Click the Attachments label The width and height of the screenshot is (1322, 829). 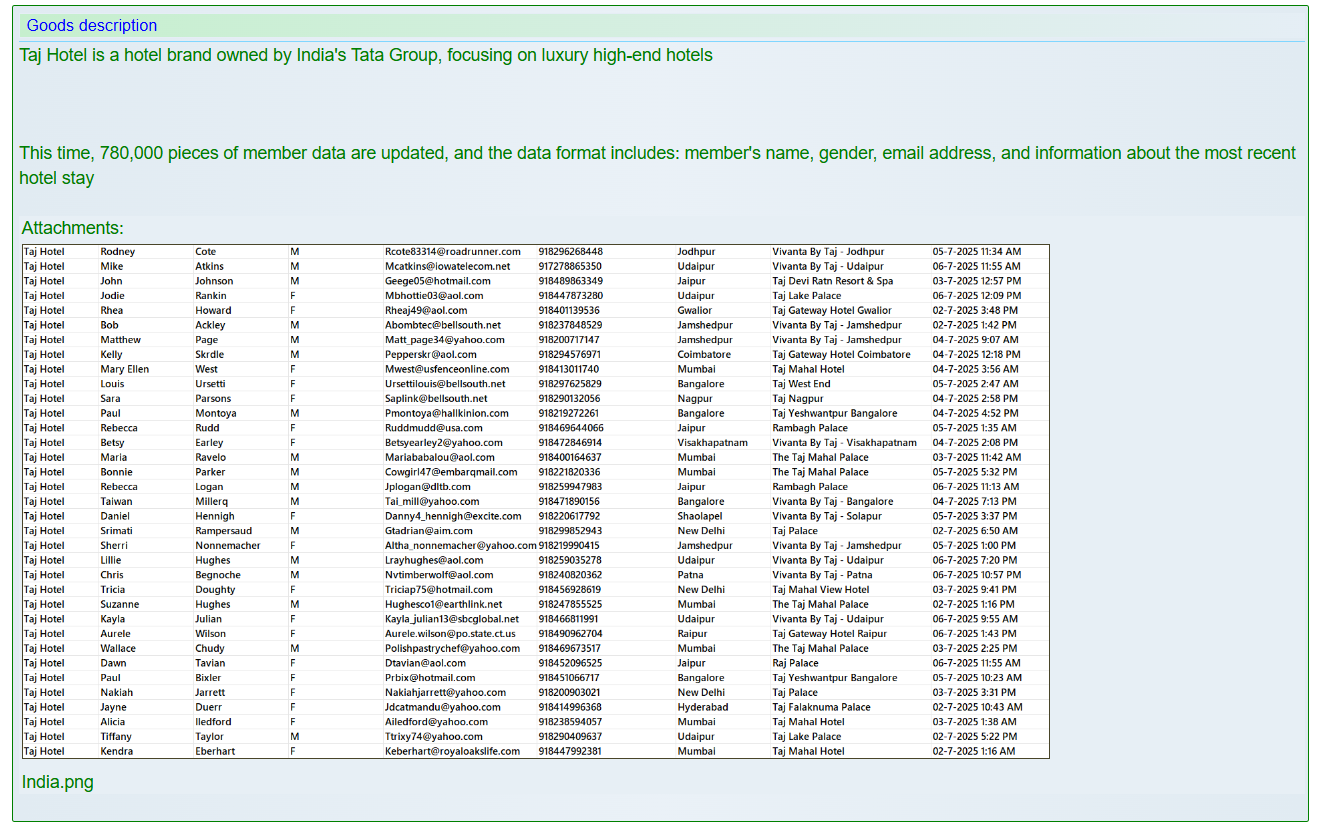[73, 228]
